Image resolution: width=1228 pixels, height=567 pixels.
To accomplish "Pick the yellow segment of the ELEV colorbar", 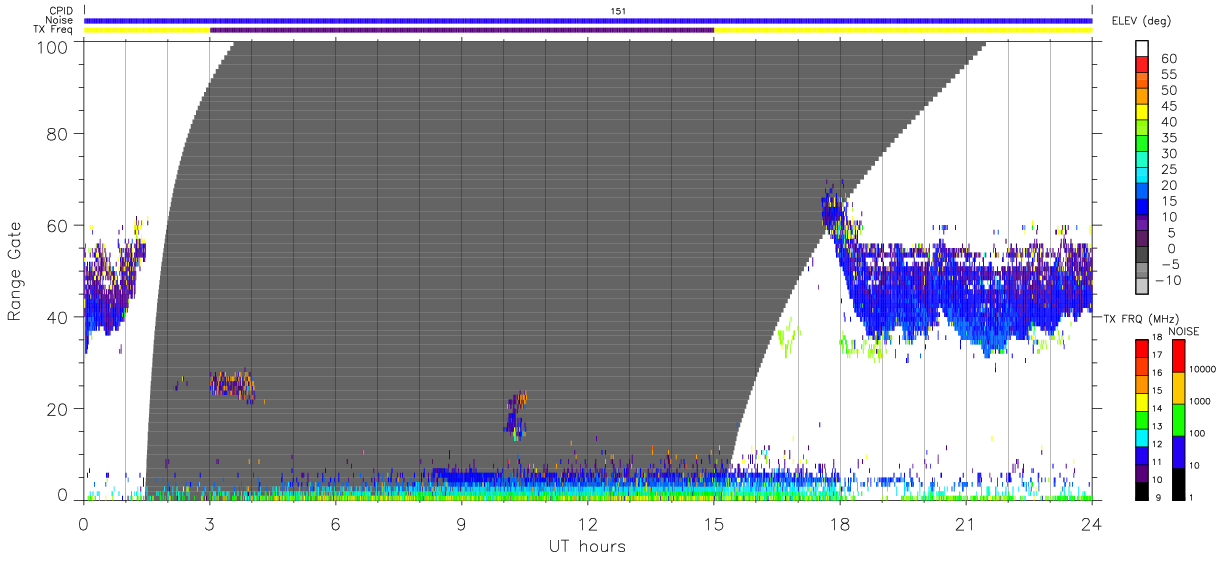I will coord(1142,112).
